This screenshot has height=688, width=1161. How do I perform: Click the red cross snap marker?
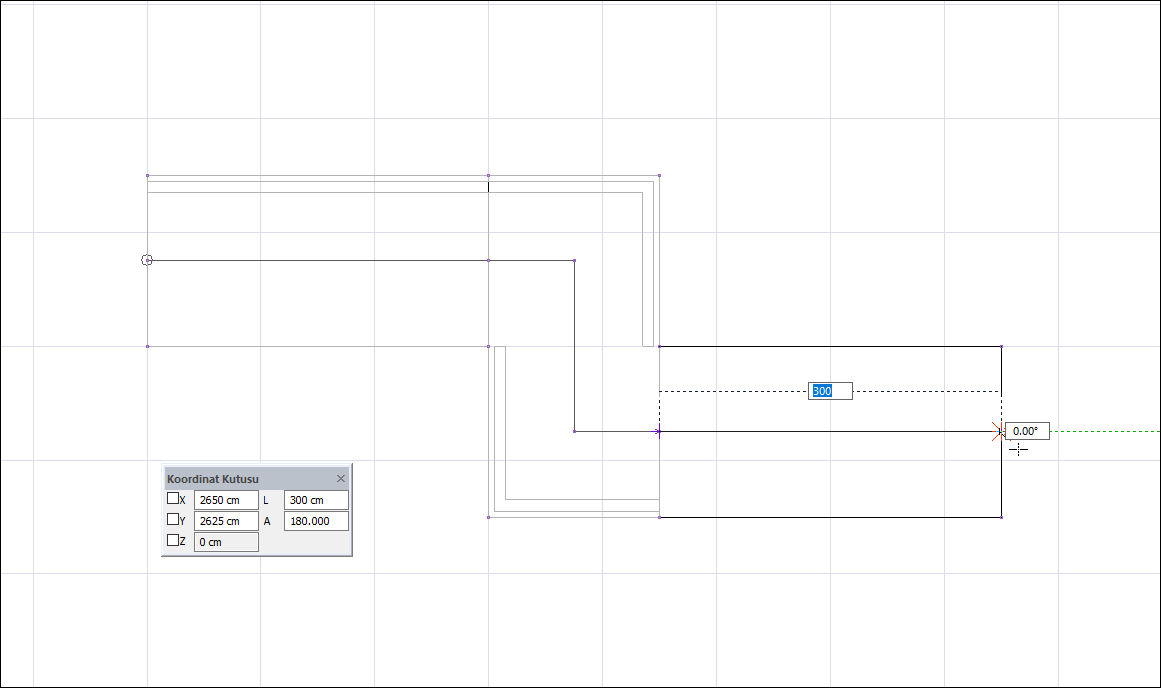997,431
